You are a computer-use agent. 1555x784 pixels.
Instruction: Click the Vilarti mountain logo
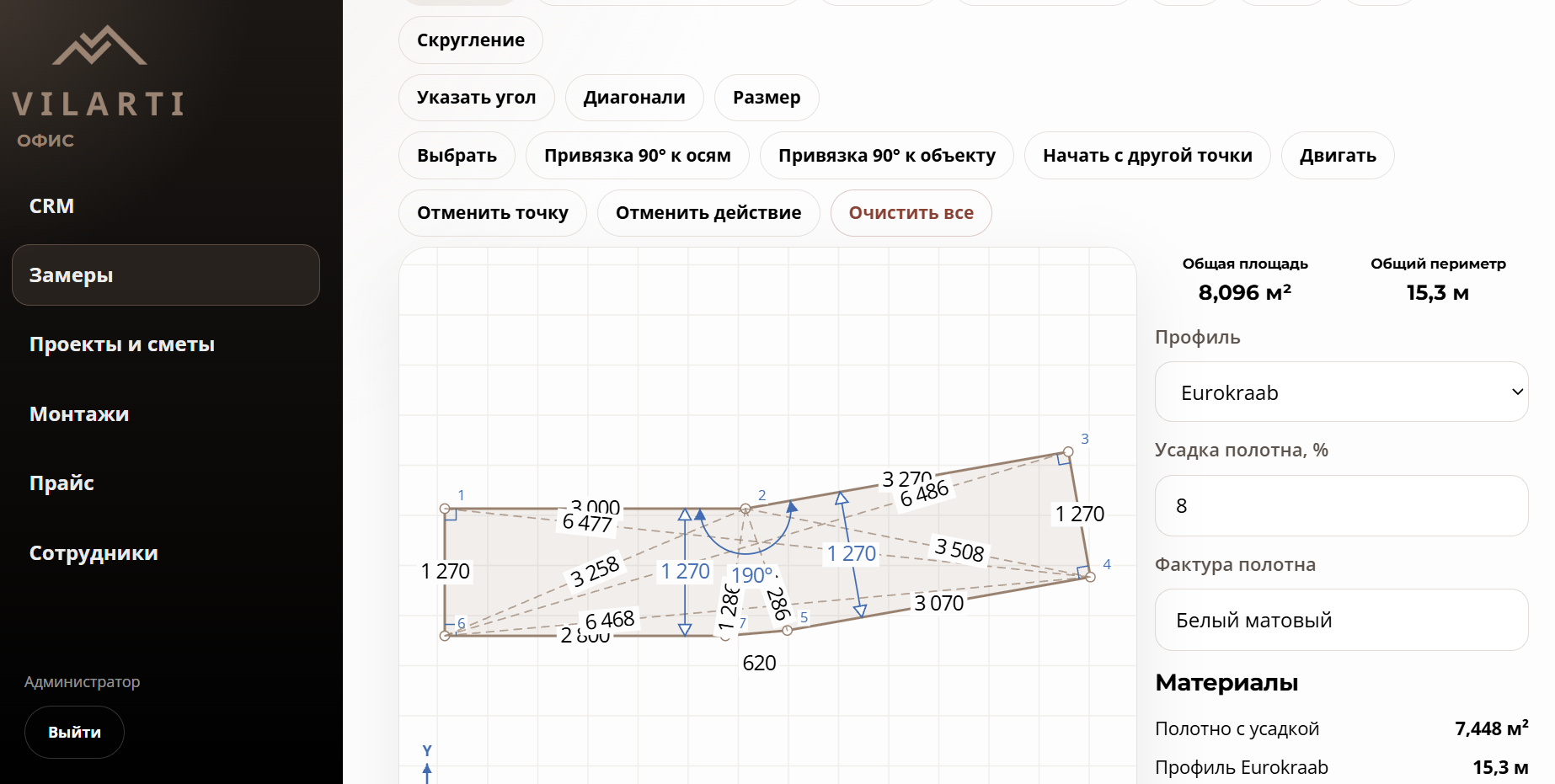tap(99, 45)
